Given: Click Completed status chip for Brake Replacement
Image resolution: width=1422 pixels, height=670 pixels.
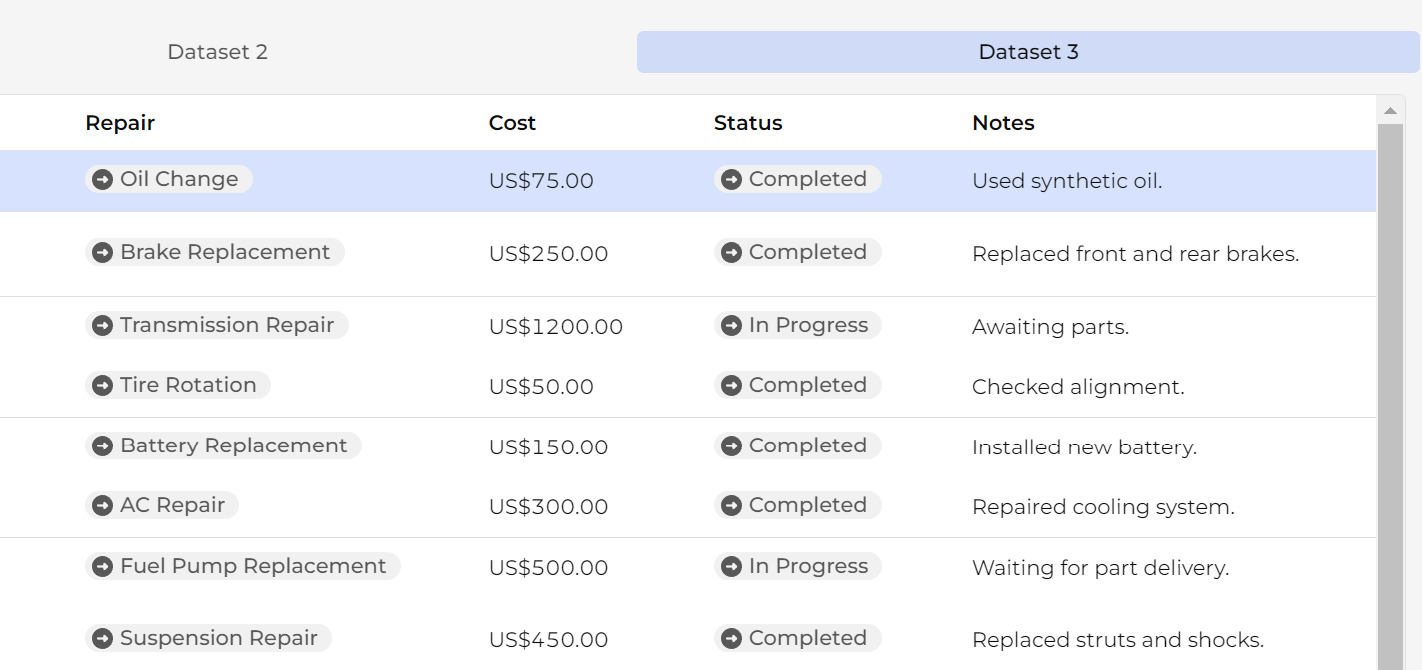Looking at the screenshot, I should pyautogui.click(x=798, y=252).
